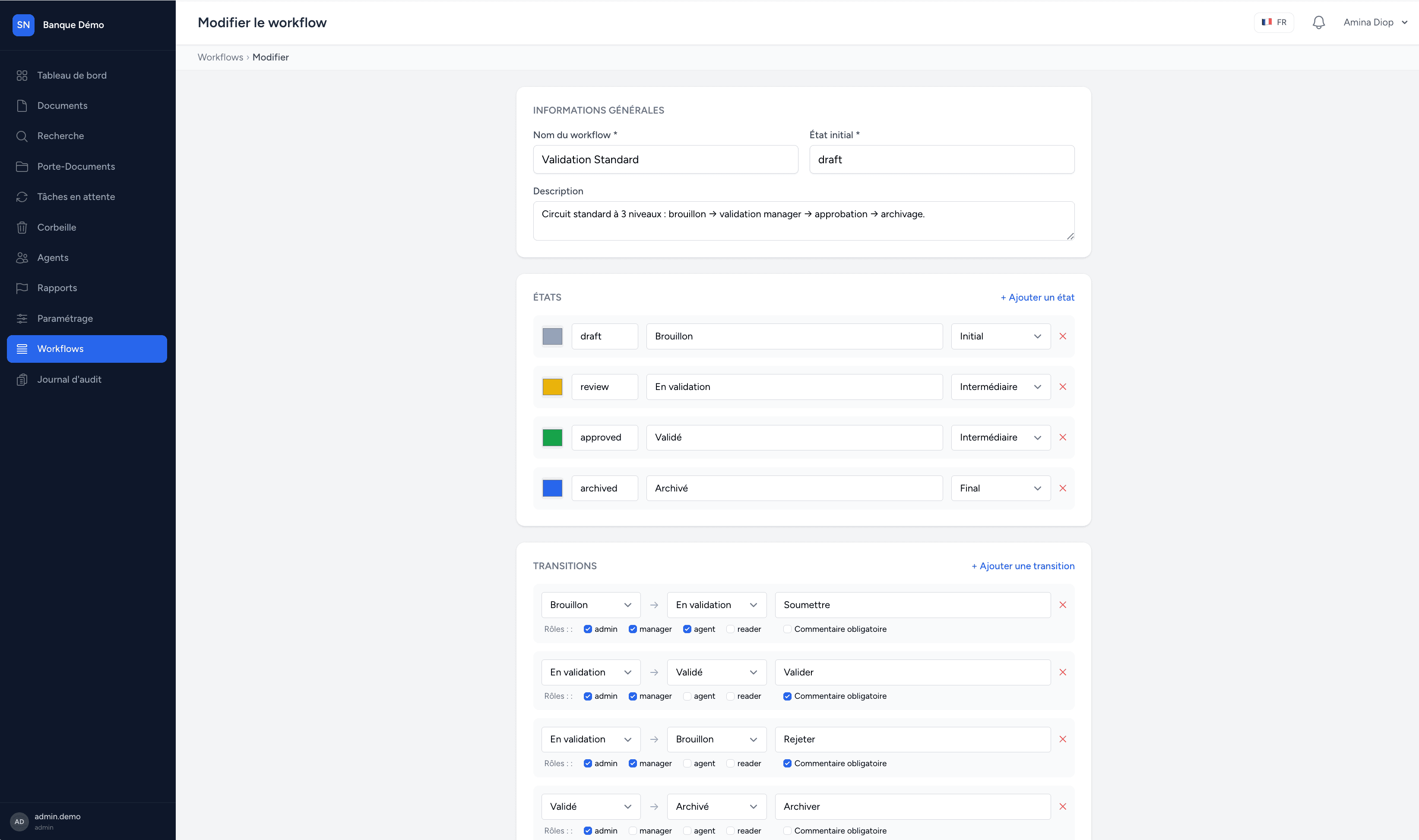
Task: Remove the Rejeter transition
Action: pyautogui.click(x=1063, y=739)
